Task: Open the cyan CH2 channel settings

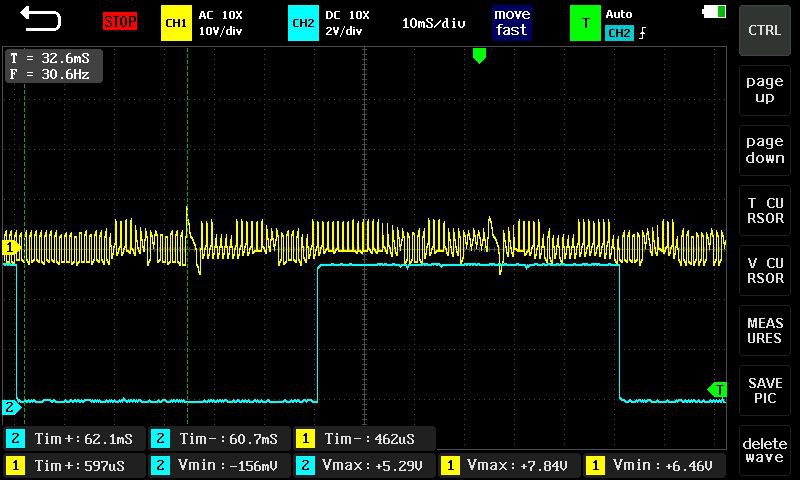Action: pyautogui.click(x=303, y=23)
